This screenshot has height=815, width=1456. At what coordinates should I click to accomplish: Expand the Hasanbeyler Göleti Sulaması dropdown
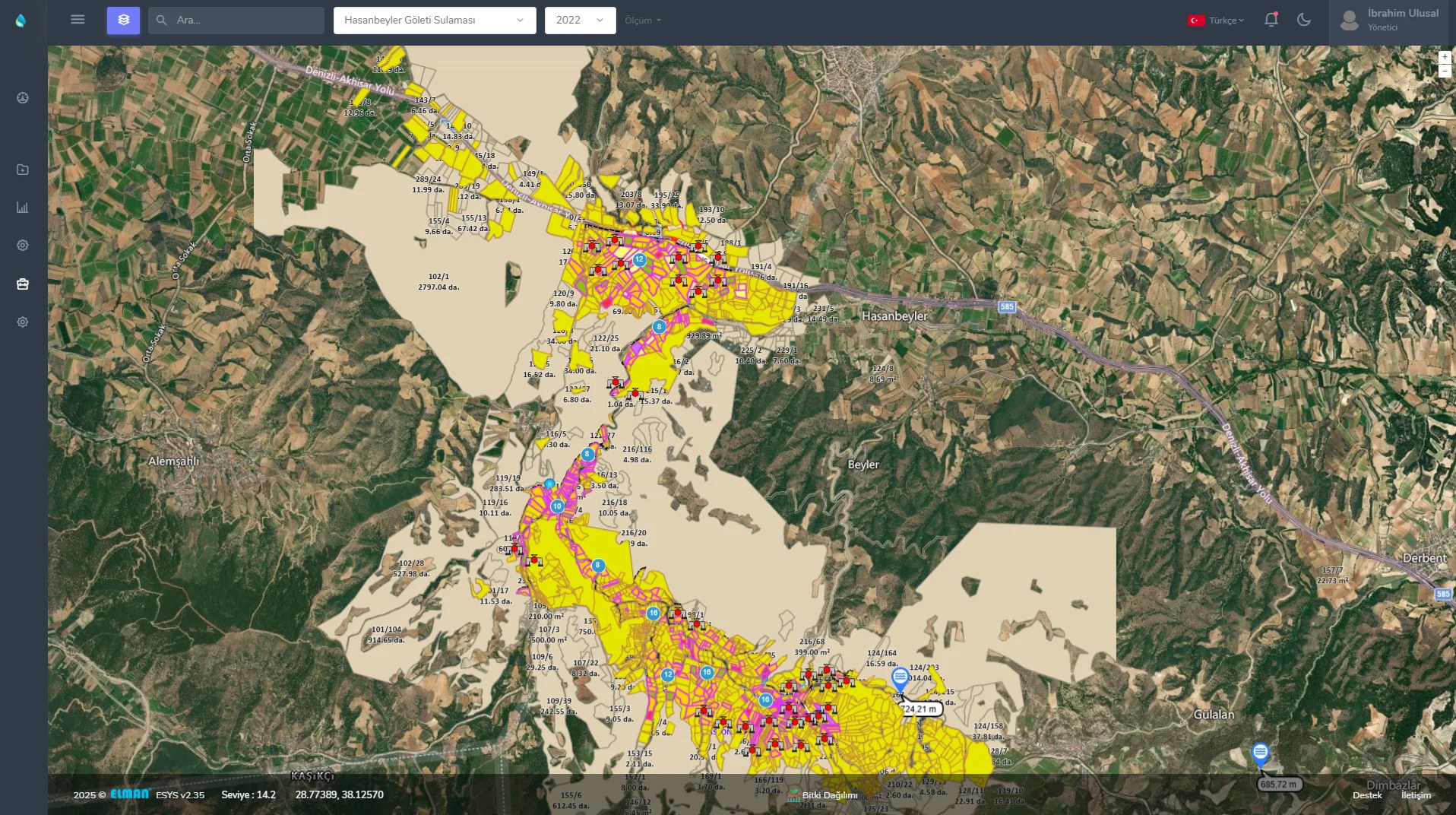(x=434, y=21)
